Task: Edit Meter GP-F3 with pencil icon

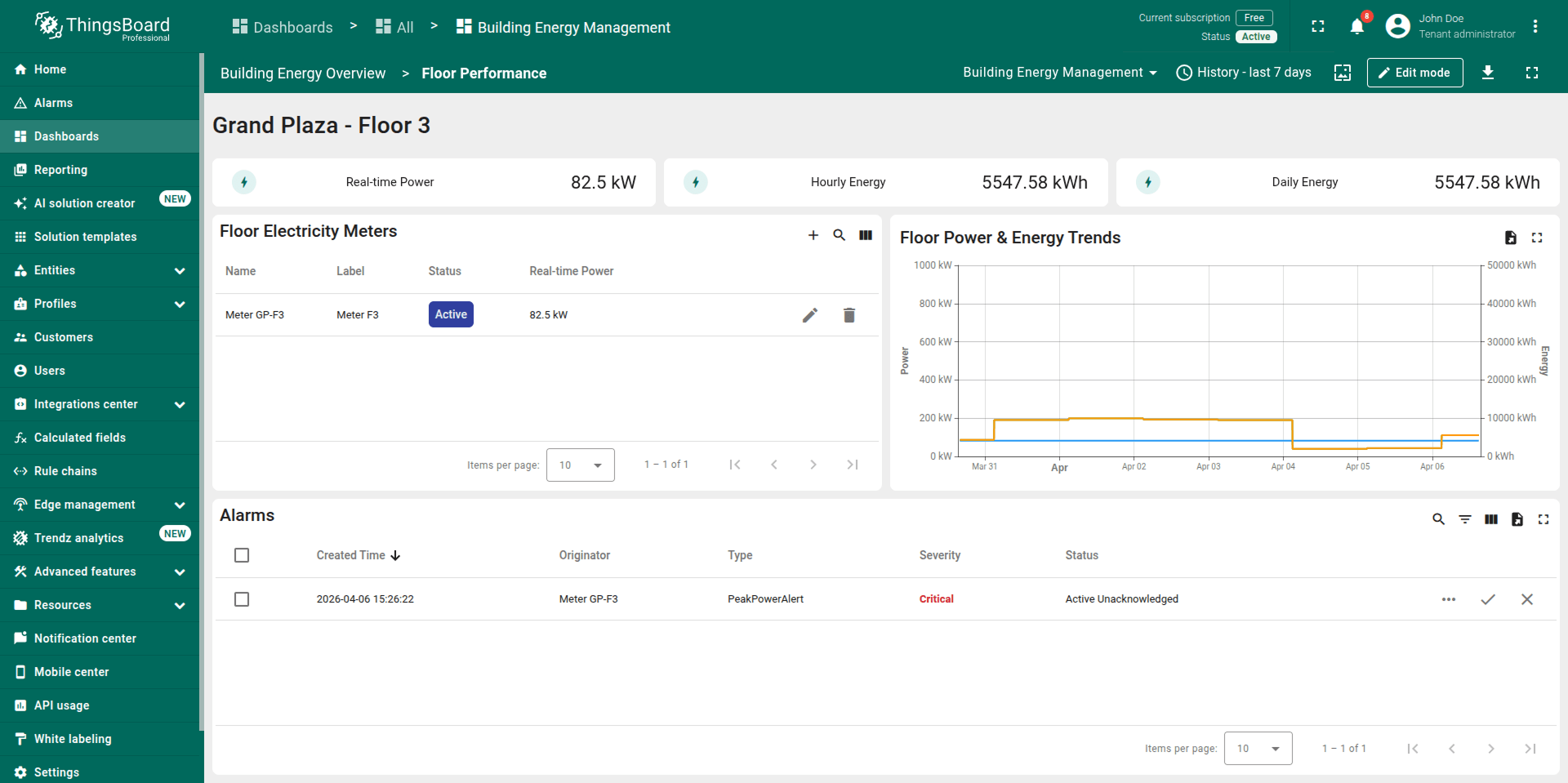Action: coord(809,315)
